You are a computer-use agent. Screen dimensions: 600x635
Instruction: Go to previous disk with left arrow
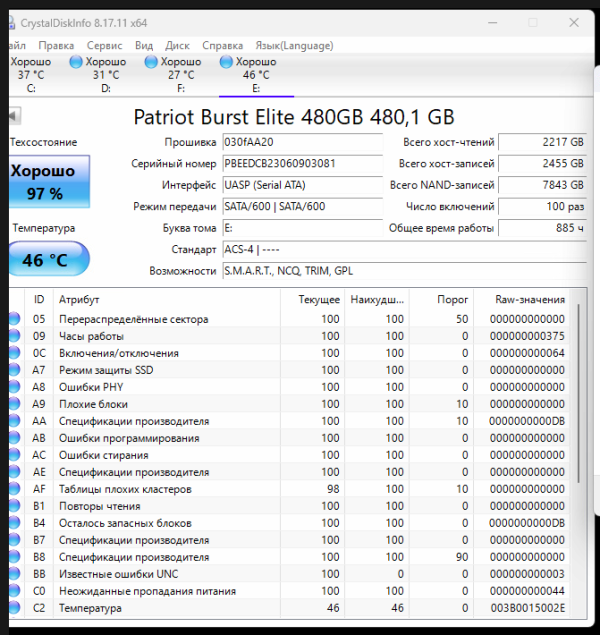coord(13,116)
